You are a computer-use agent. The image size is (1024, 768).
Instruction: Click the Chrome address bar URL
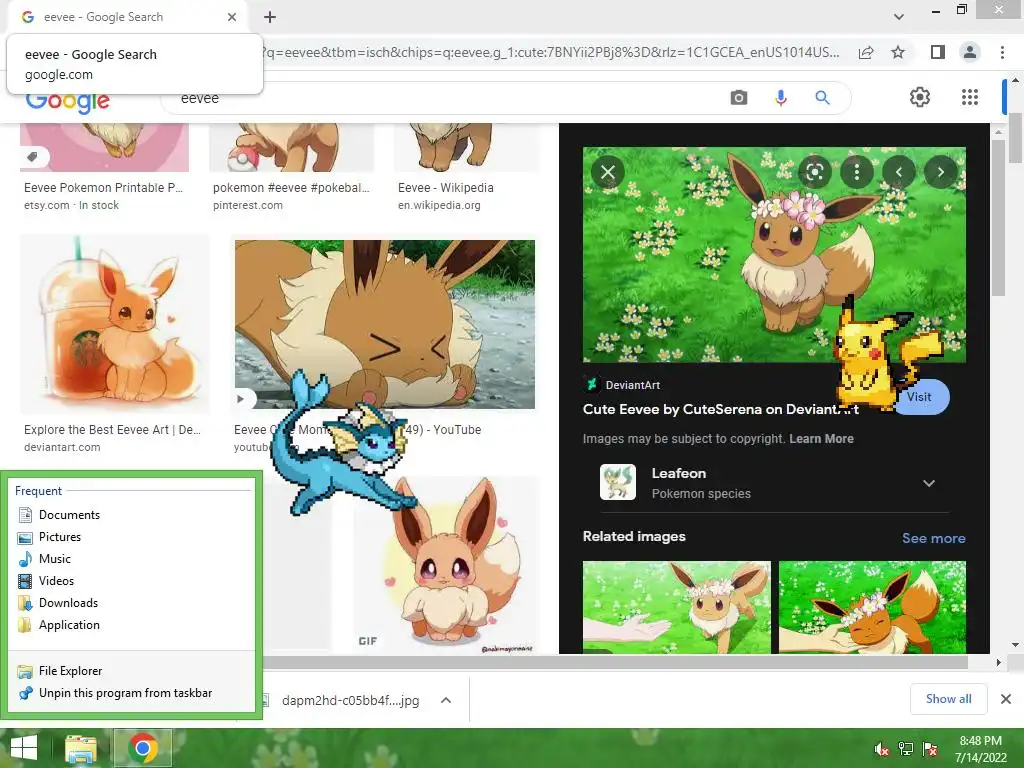(549, 52)
